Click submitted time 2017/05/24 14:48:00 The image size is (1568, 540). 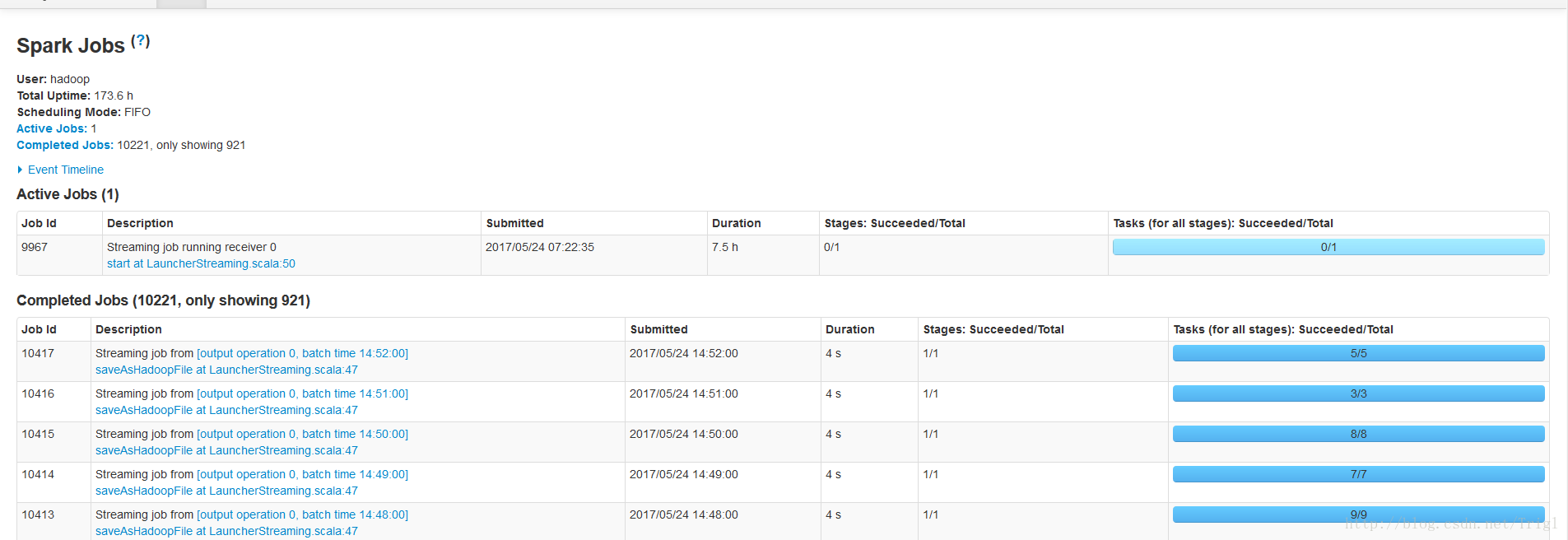[684, 514]
